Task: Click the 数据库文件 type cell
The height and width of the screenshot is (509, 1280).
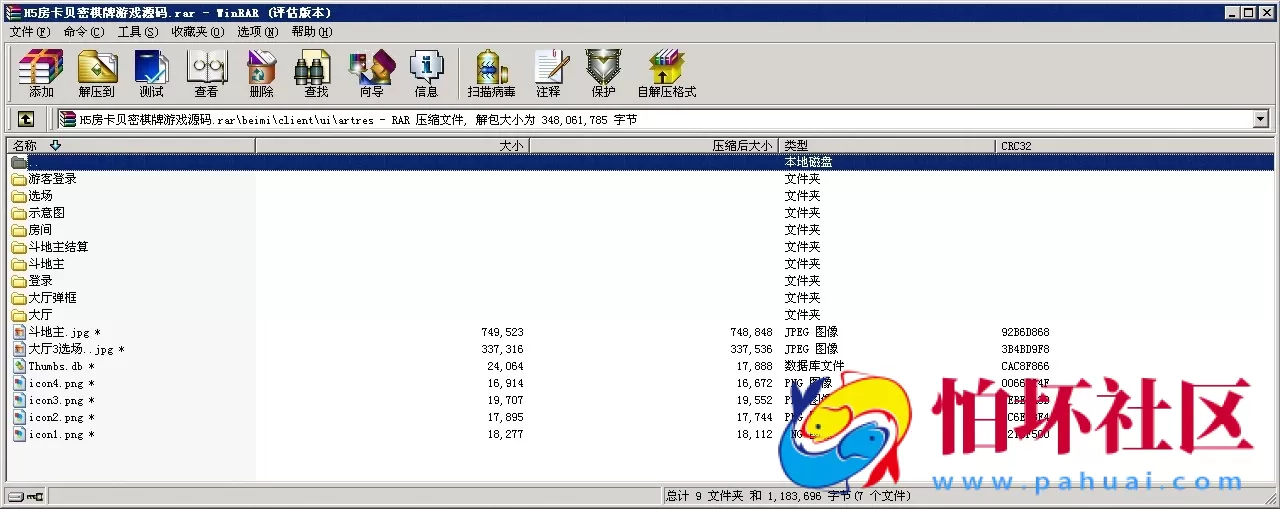Action: click(814, 366)
